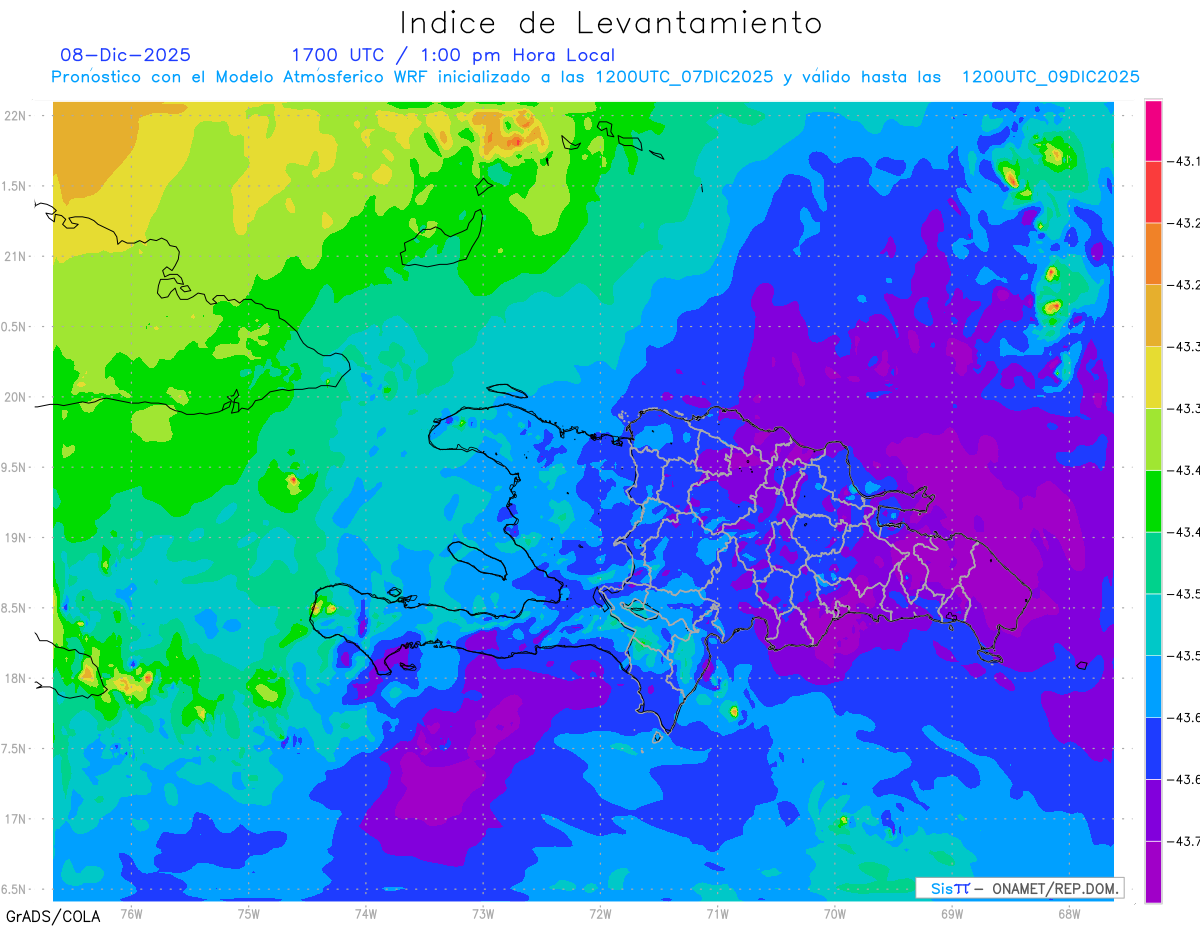Select the '19N' latitude label

click(16, 537)
